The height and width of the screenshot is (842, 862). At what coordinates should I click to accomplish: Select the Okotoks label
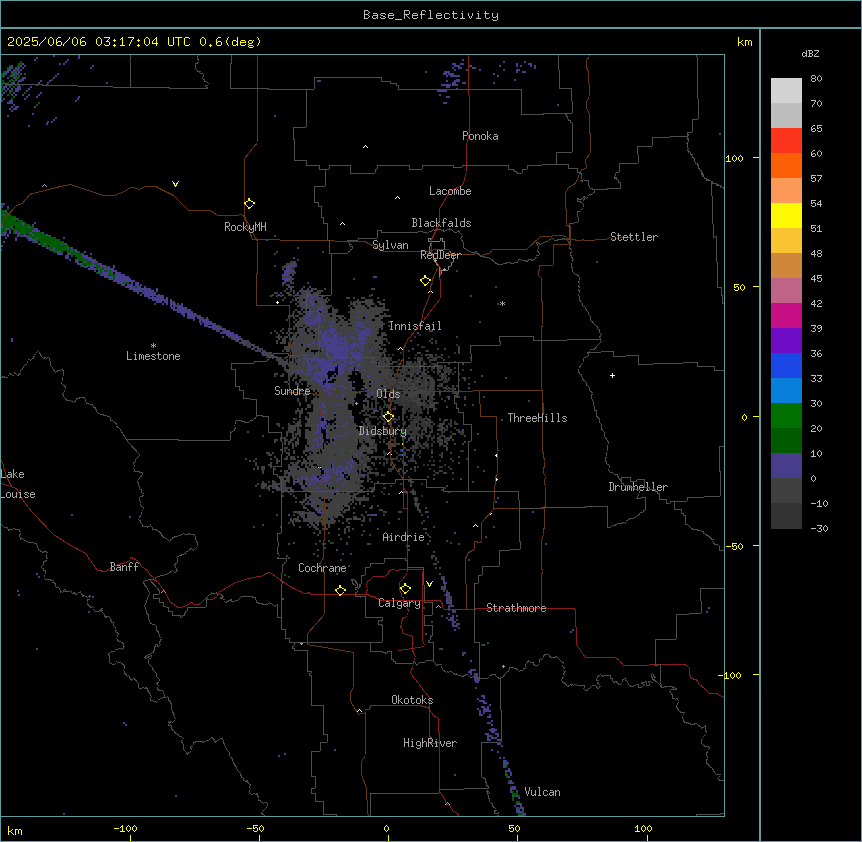pos(412,700)
